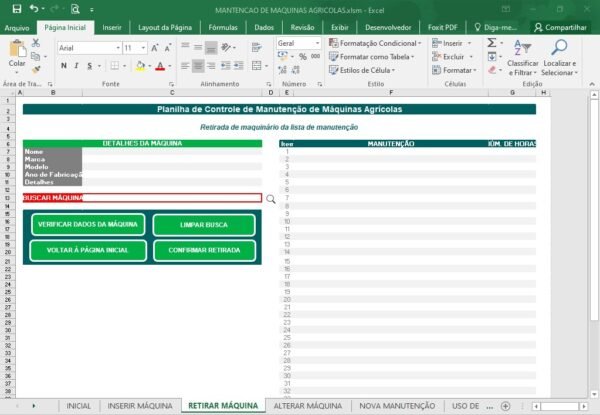This screenshot has width=600, height=415.
Task: Click the increase indent icon
Action: (x=239, y=66)
